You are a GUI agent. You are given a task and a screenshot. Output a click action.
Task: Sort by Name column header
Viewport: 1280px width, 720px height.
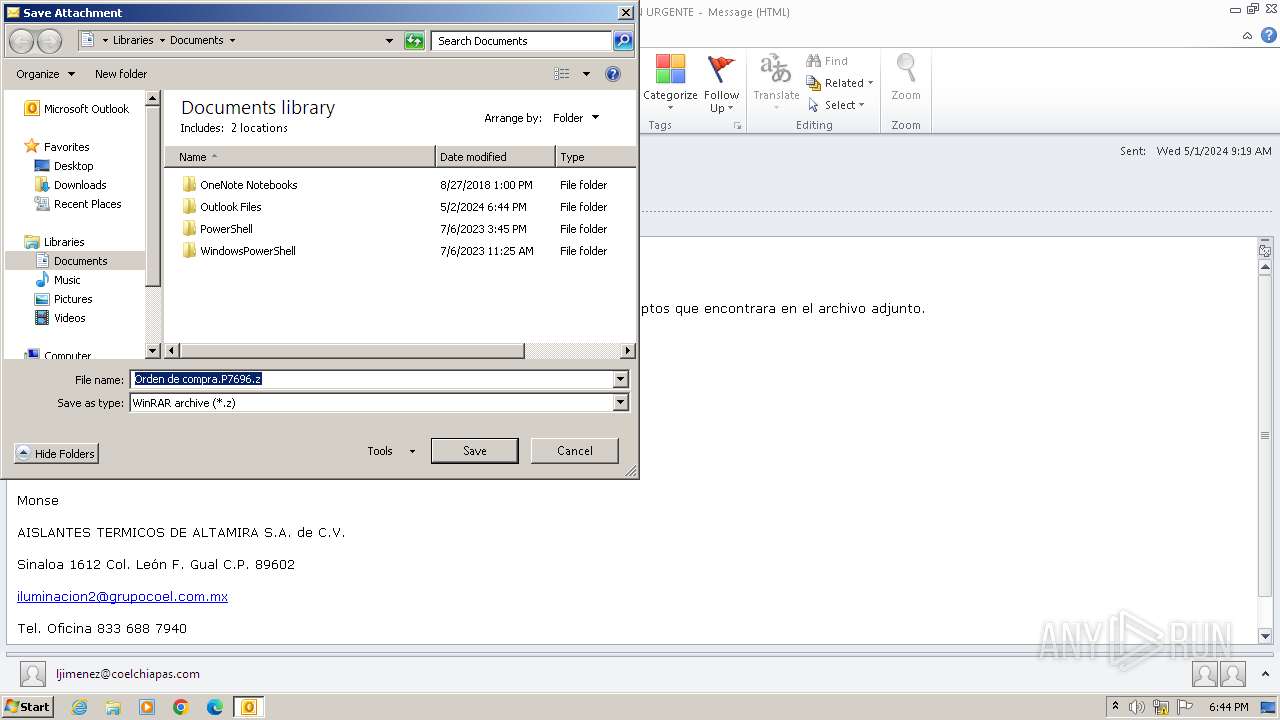click(x=300, y=157)
